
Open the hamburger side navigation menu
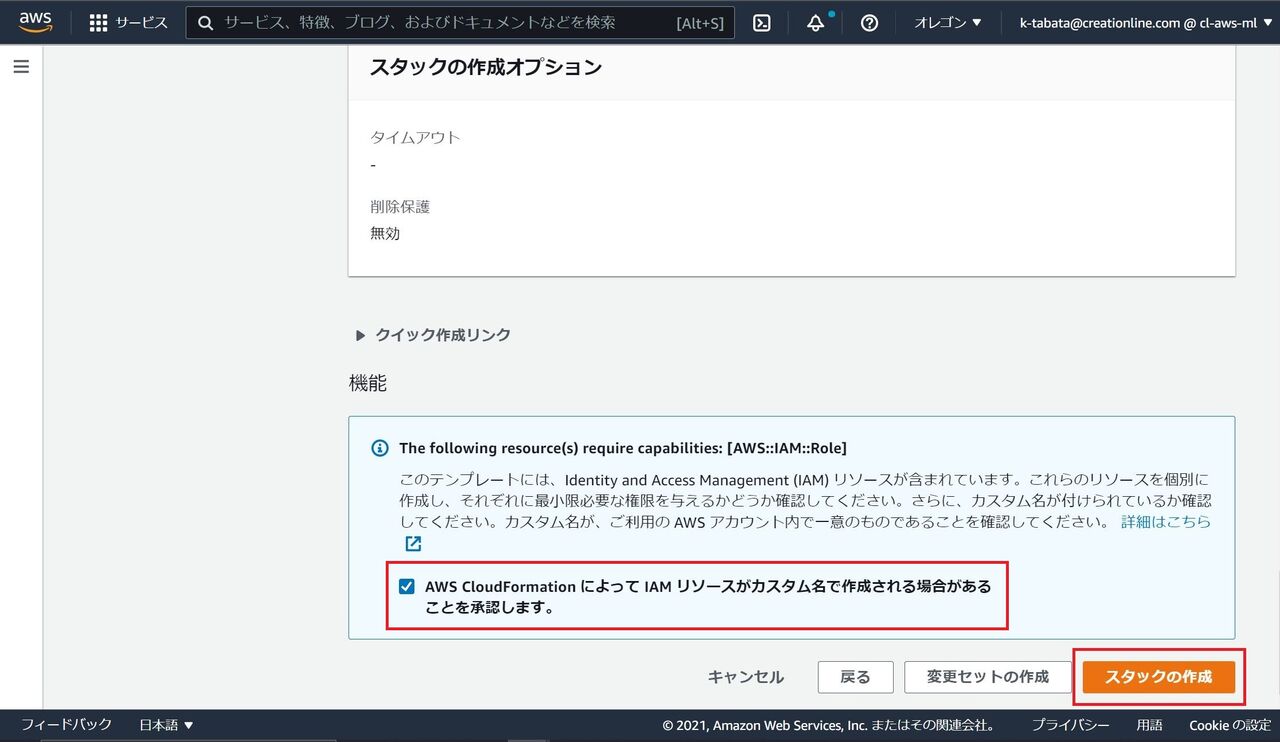pos(21,67)
